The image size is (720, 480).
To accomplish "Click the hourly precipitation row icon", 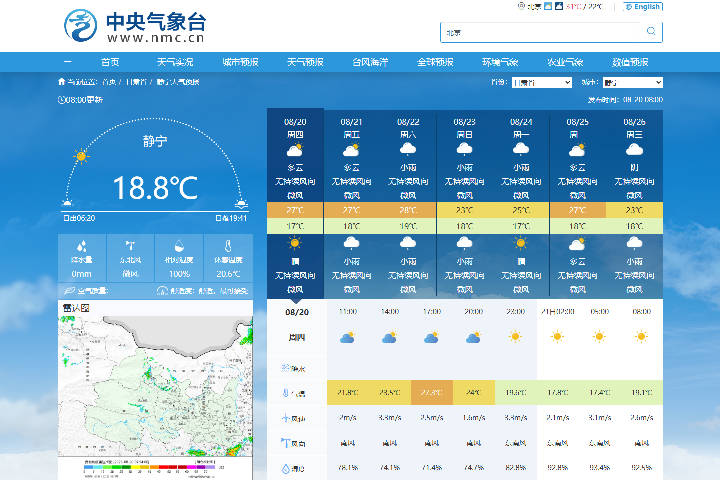I will point(285,368).
